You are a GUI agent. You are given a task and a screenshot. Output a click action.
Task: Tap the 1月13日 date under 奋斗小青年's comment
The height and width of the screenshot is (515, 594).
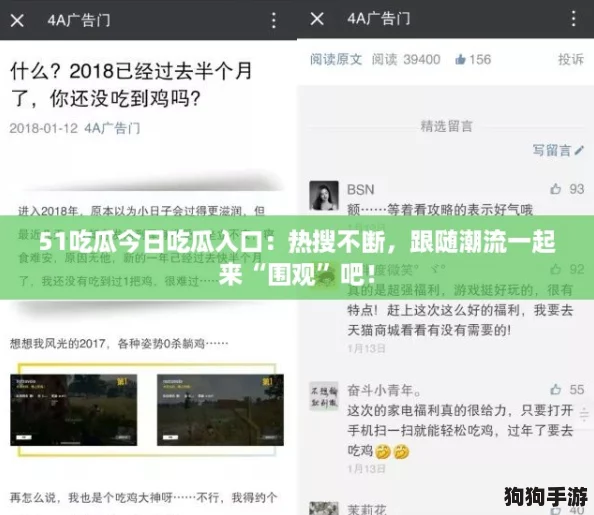(366, 469)
